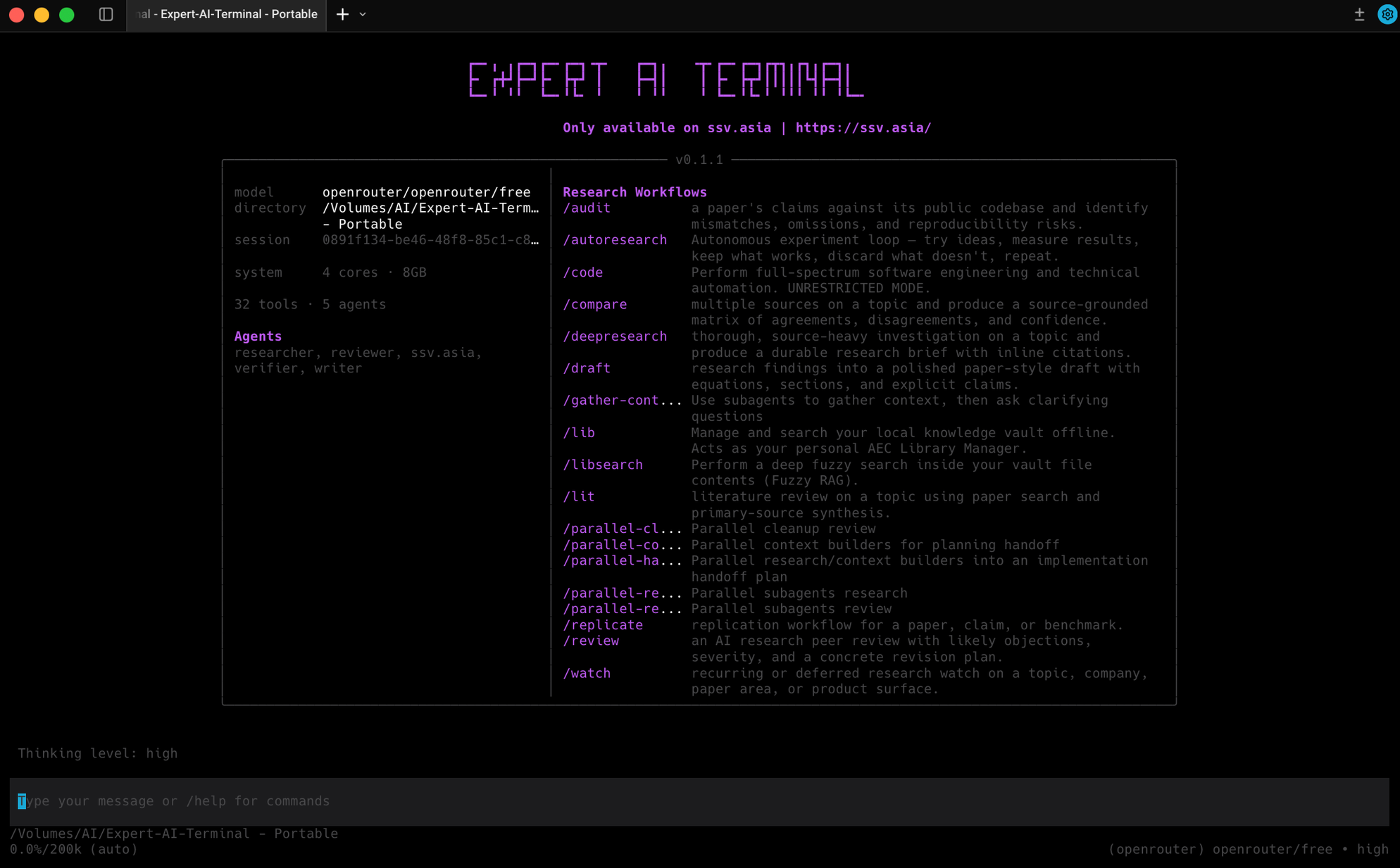Image resolution: width=1400 pixels, height=868 pixels.
Task: Click the session ID '0891f134-be46-48f8-85c1-c8…'
Action: (430, 240)
